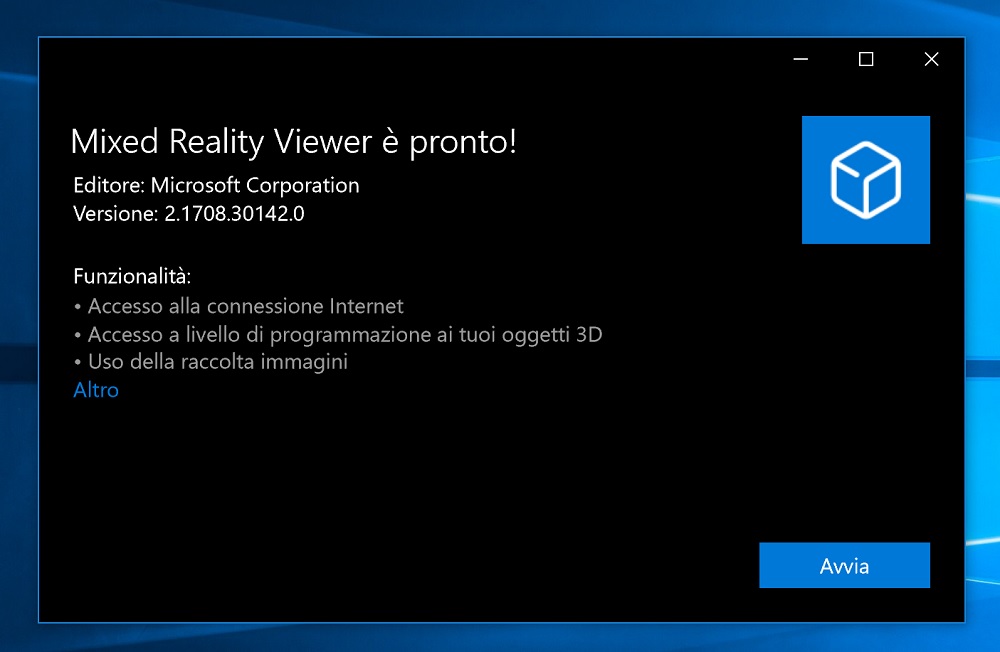Click the minimize window control
The height and width of the screenshot is (652, 1000).
point(800,59)
